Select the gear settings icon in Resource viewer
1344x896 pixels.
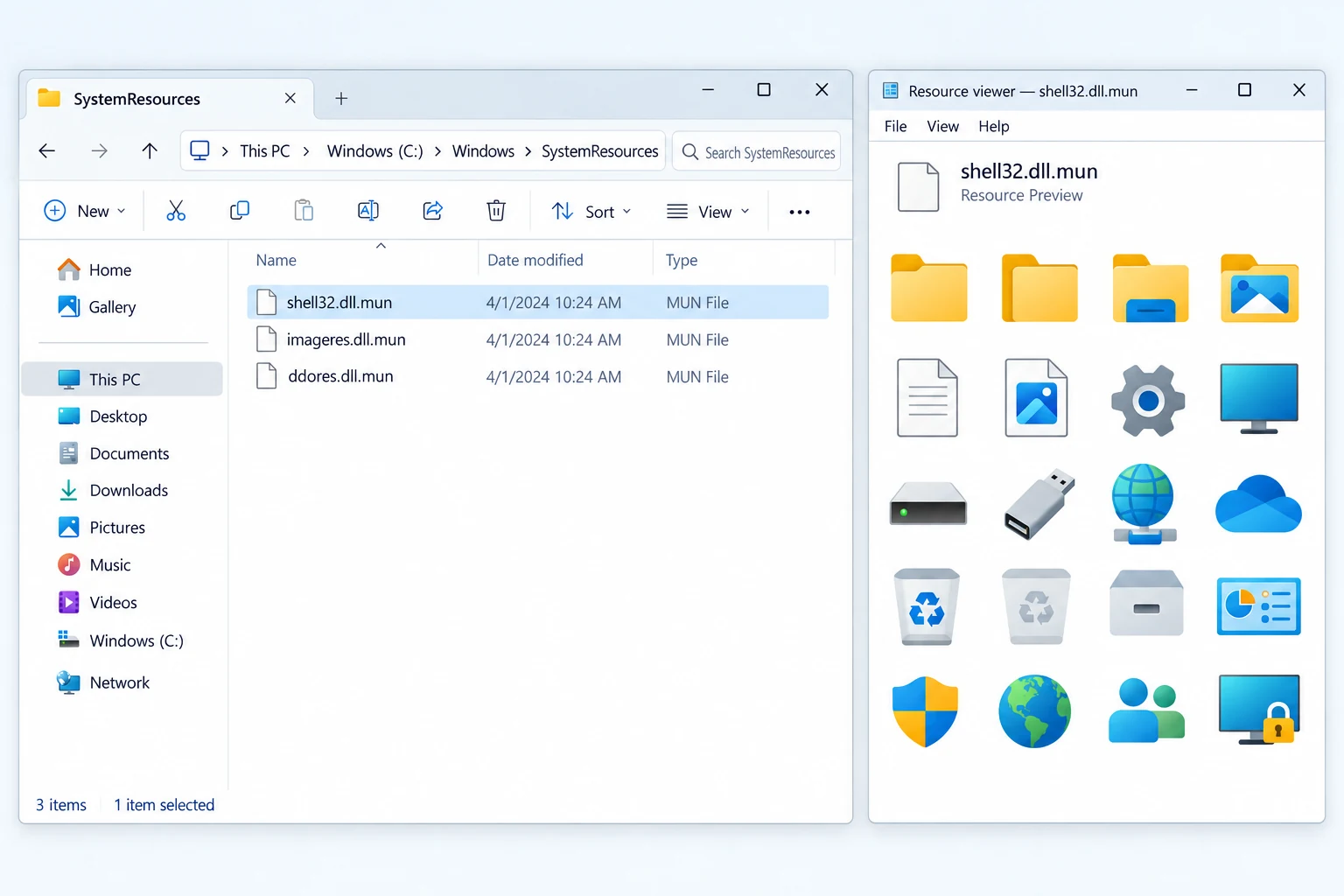pyautogui.click(x=1148, y=401)
